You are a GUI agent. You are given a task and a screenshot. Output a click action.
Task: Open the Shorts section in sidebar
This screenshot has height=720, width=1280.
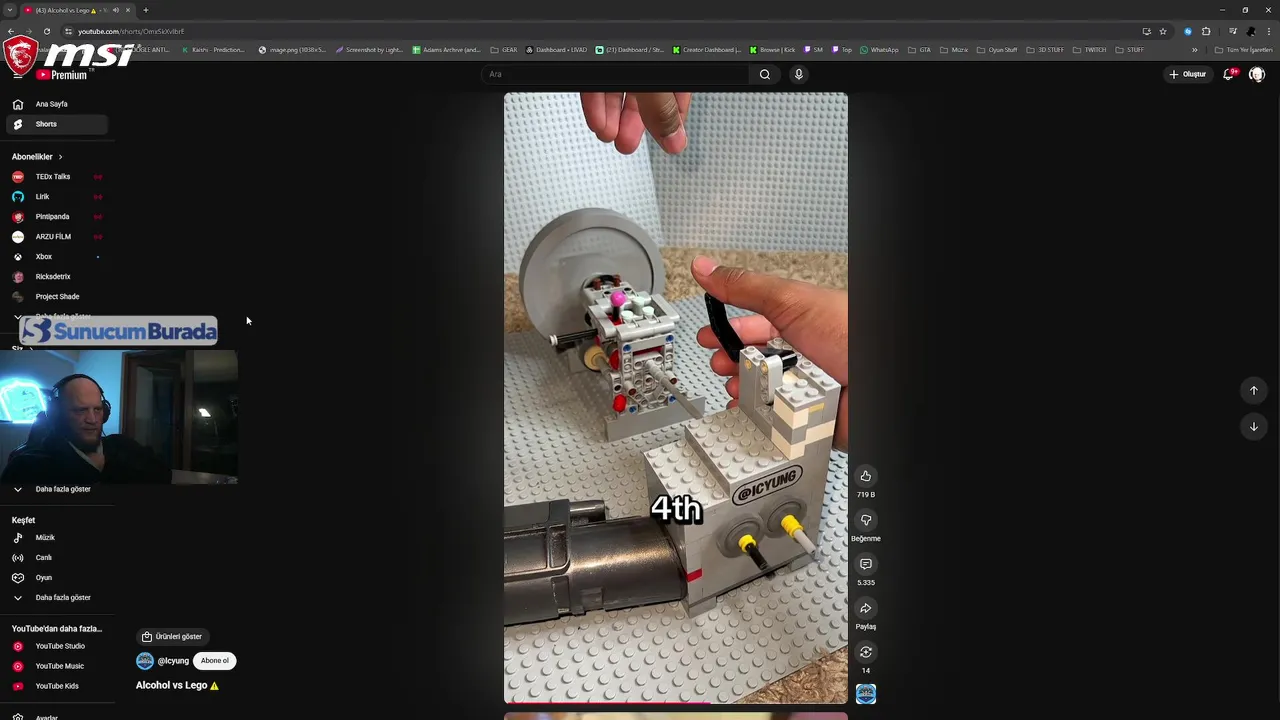click(x=55, y=124)
